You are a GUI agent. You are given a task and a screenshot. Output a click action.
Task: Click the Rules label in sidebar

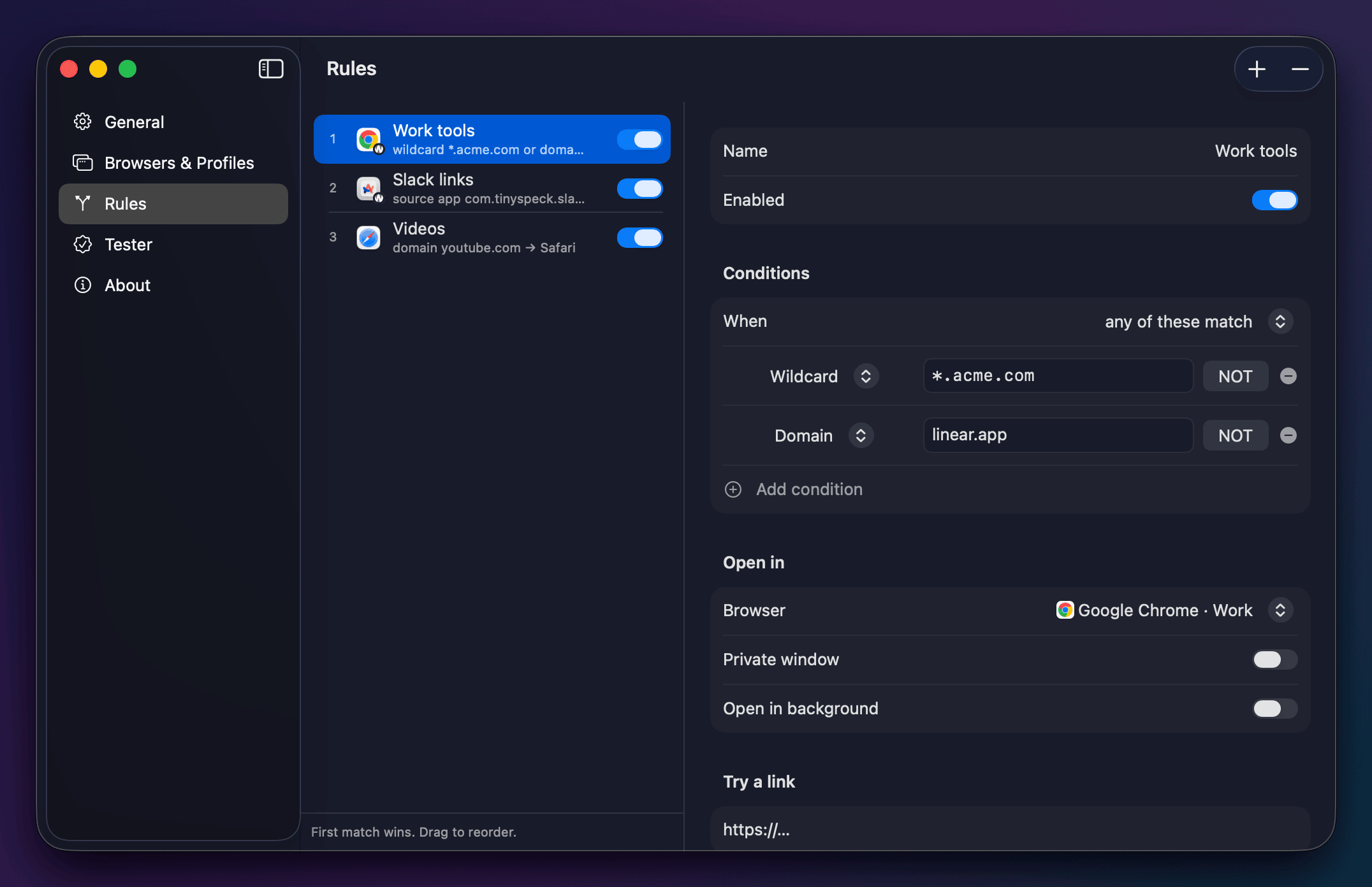pyautogui.click(x=126, y=204)
